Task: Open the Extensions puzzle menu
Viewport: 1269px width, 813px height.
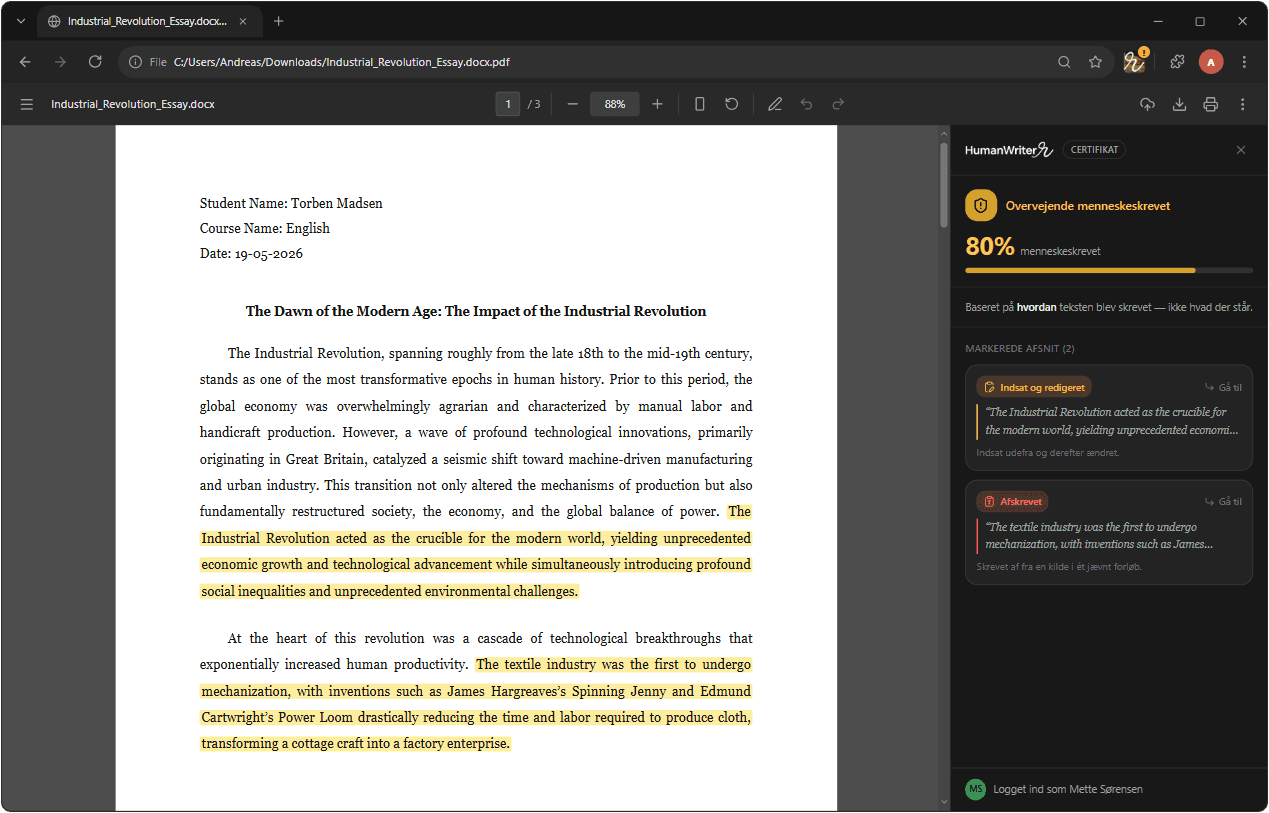Action: click(x=1177, y=62)
